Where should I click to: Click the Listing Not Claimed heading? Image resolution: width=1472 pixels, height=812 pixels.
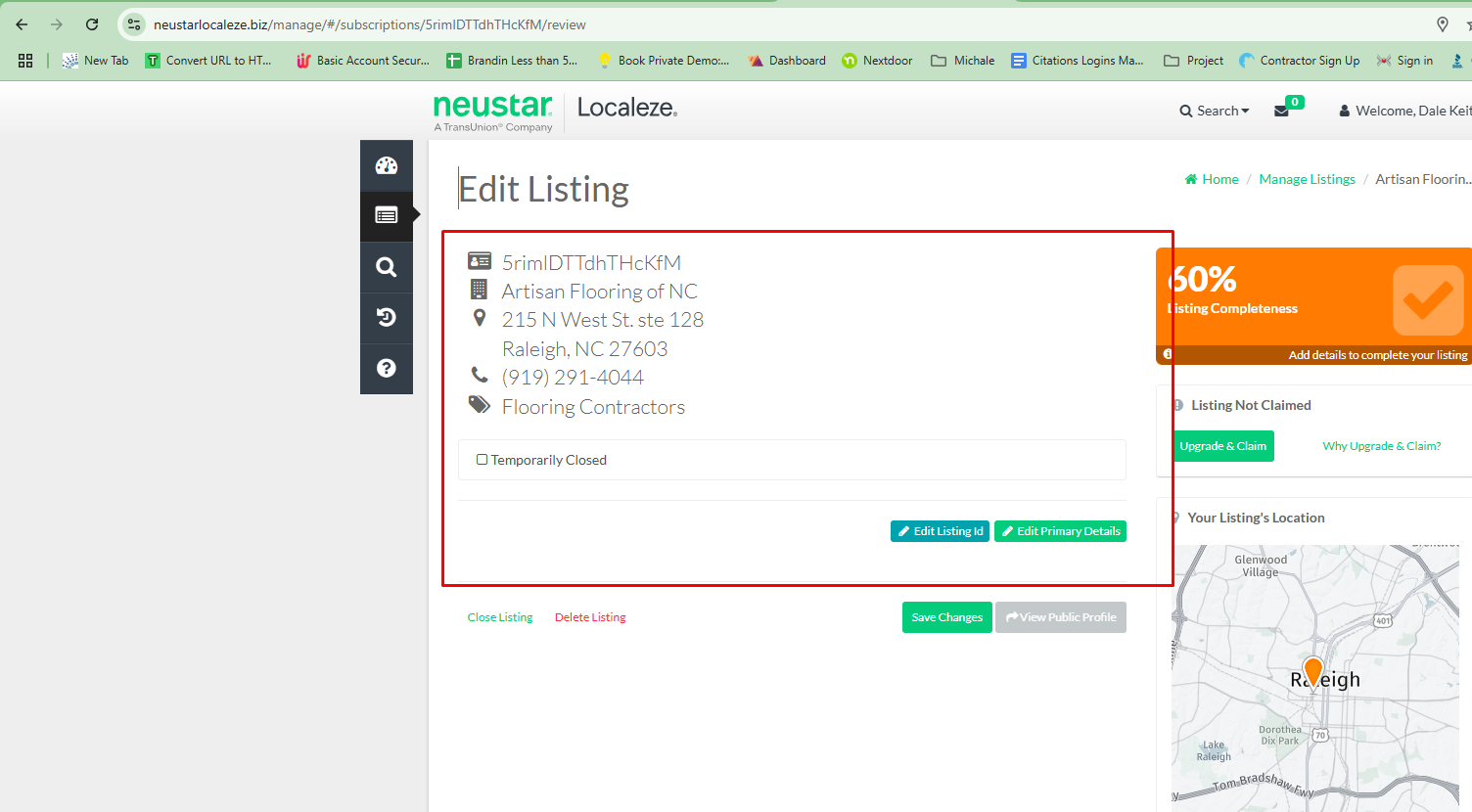(1251, 405)
